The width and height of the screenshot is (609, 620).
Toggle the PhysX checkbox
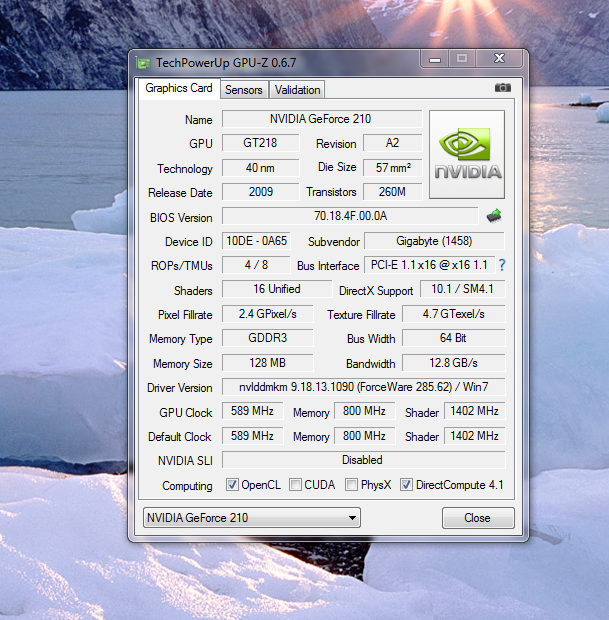pyautogui.click(x=351, y=484)
